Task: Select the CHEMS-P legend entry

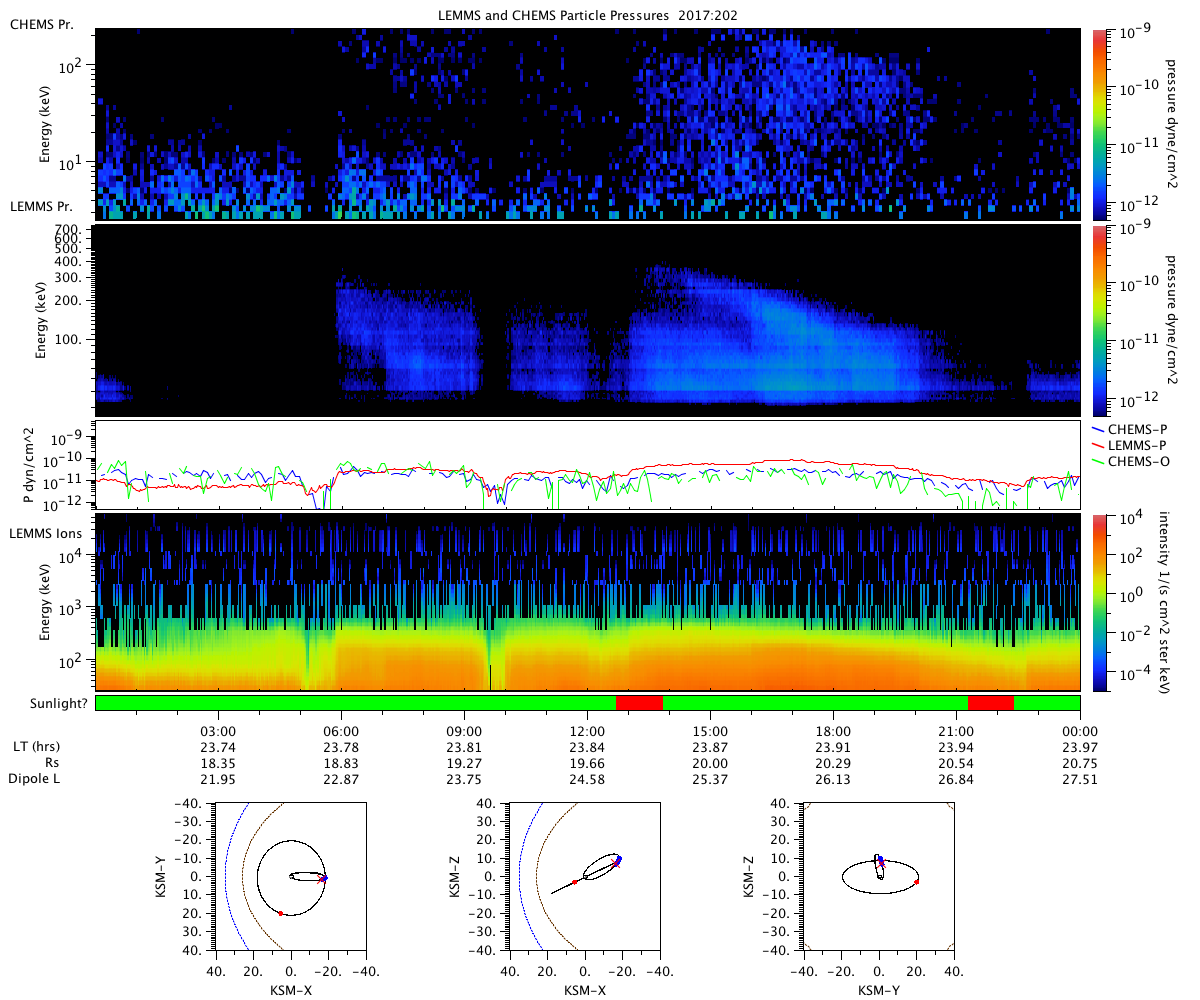Action: (1131, 429)
